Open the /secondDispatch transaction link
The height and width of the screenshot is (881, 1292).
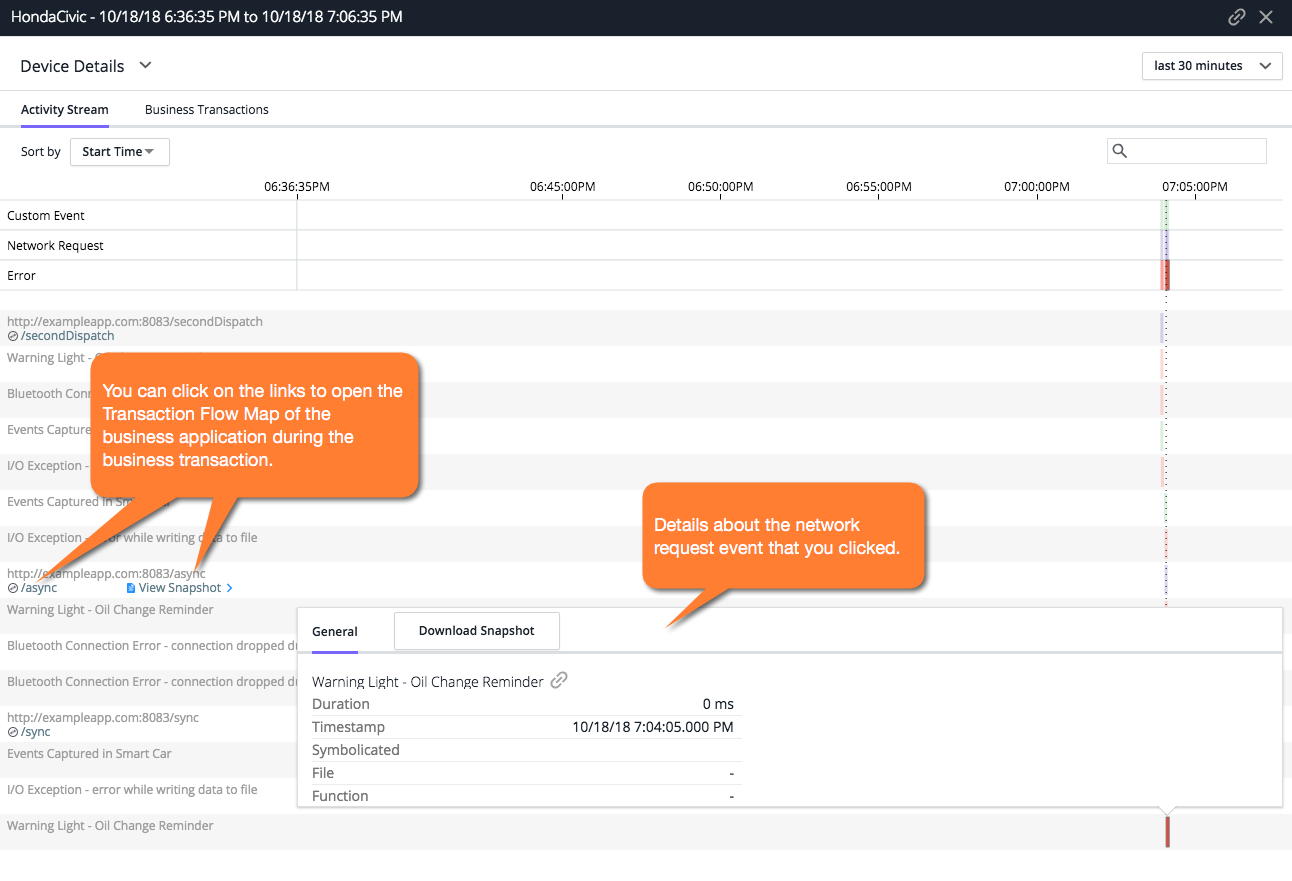coord(67,336)
